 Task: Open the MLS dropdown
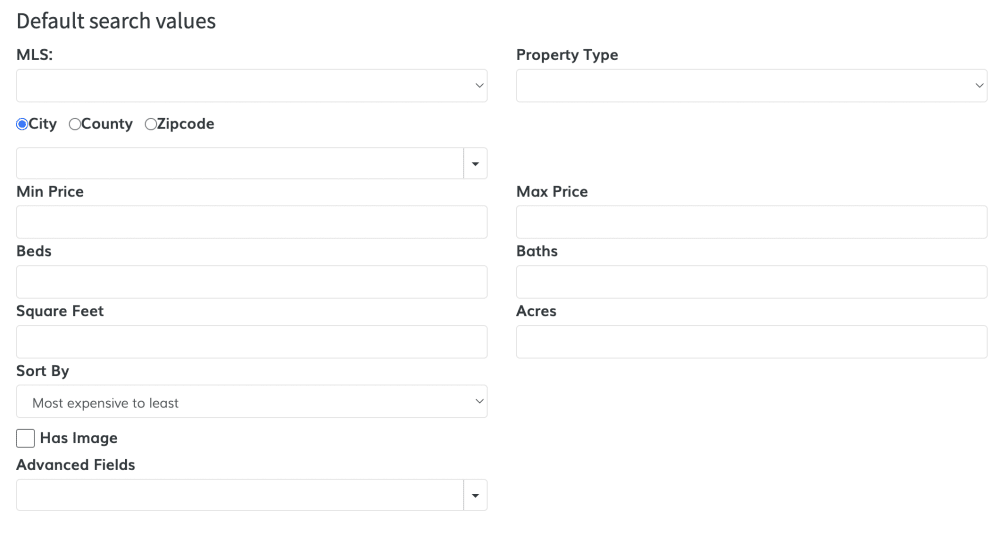click(x=251, y=86)
